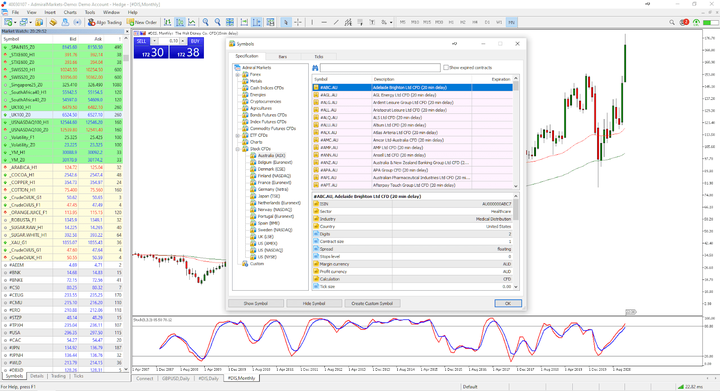720x391 pixels.
Task: Select the MN monthly timeframe
Action: [x=511, y=22]
